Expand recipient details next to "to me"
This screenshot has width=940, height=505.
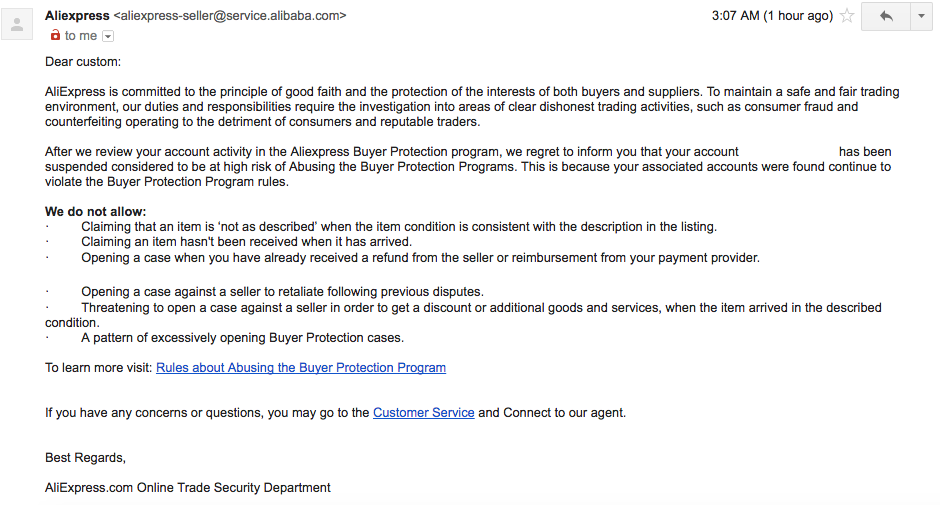point(108,36)
